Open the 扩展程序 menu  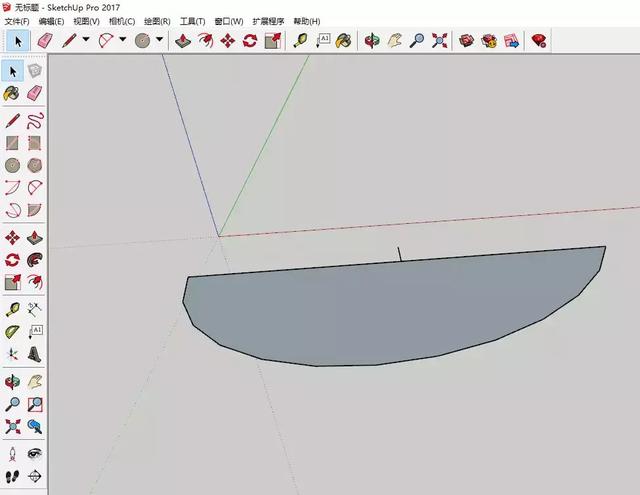pyautogui.click(x=268, y=21)
